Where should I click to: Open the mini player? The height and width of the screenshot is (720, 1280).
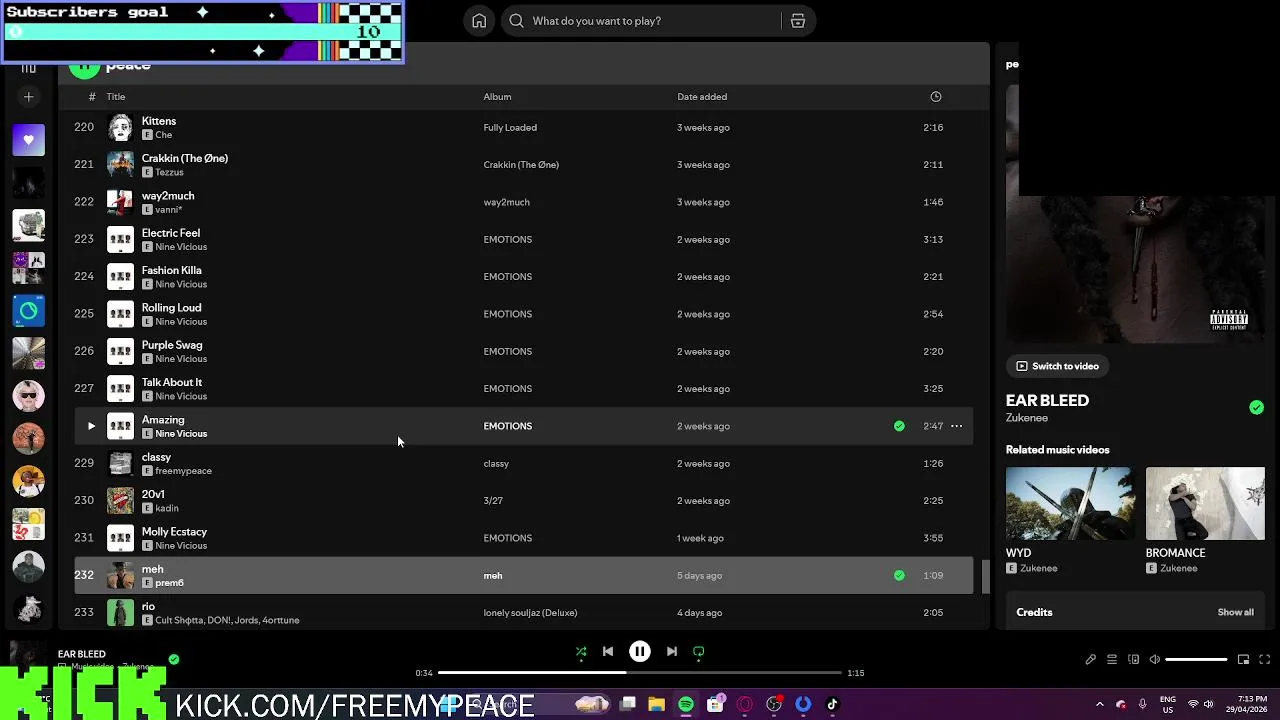(1243, 660)
